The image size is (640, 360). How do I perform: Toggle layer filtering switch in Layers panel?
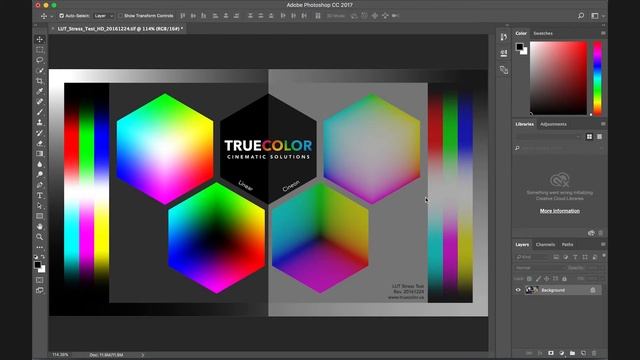(x=604, y=256)
